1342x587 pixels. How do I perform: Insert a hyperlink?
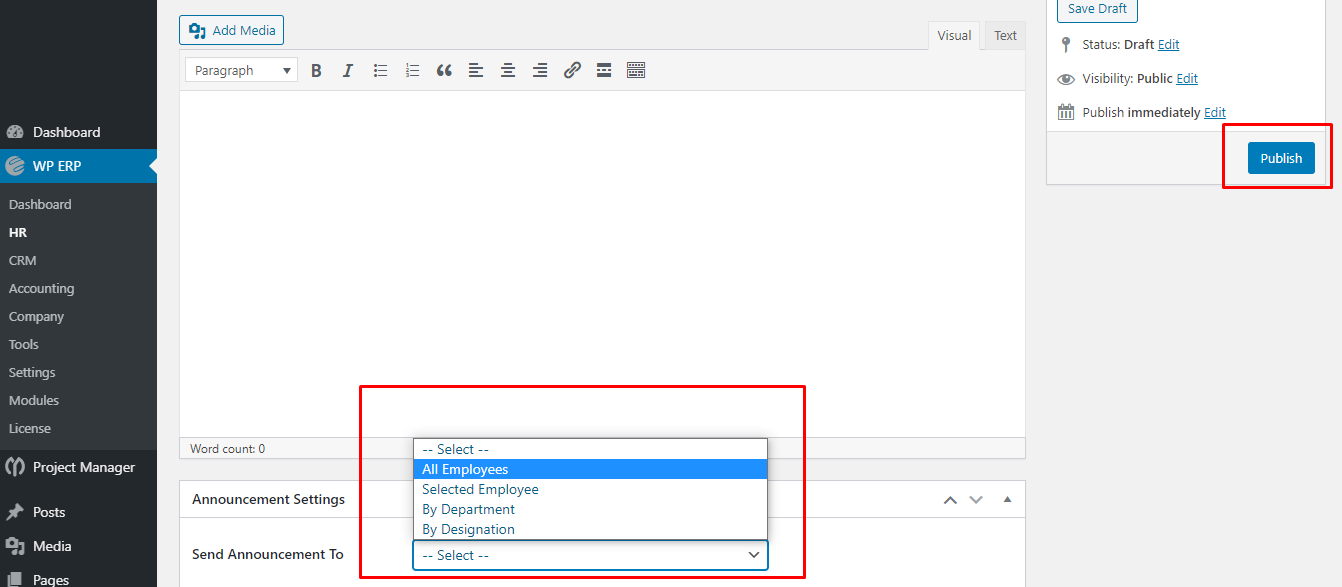[x=571, y=70]
